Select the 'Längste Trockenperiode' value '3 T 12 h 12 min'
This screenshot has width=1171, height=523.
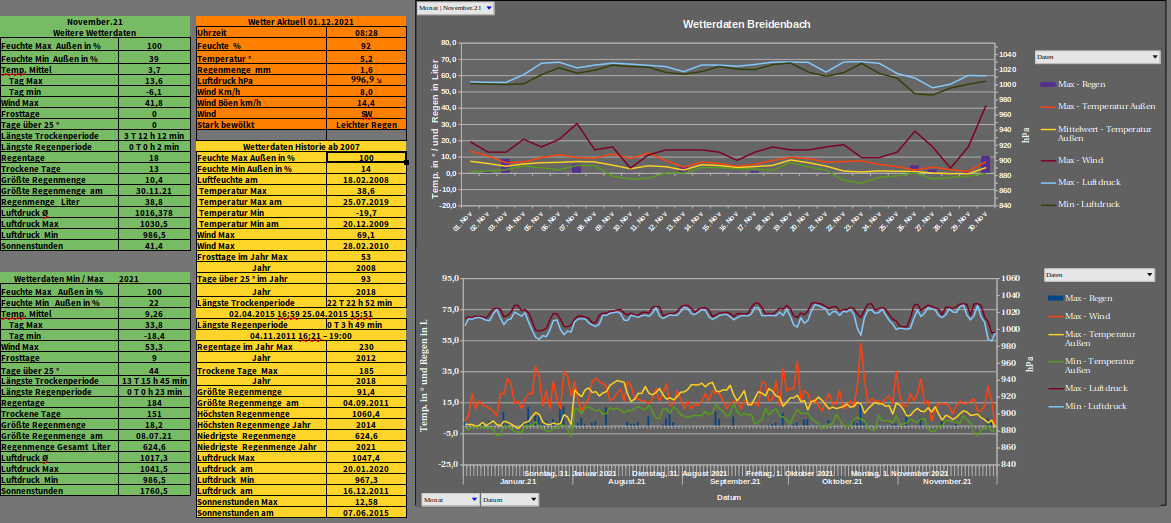(155, 135)
